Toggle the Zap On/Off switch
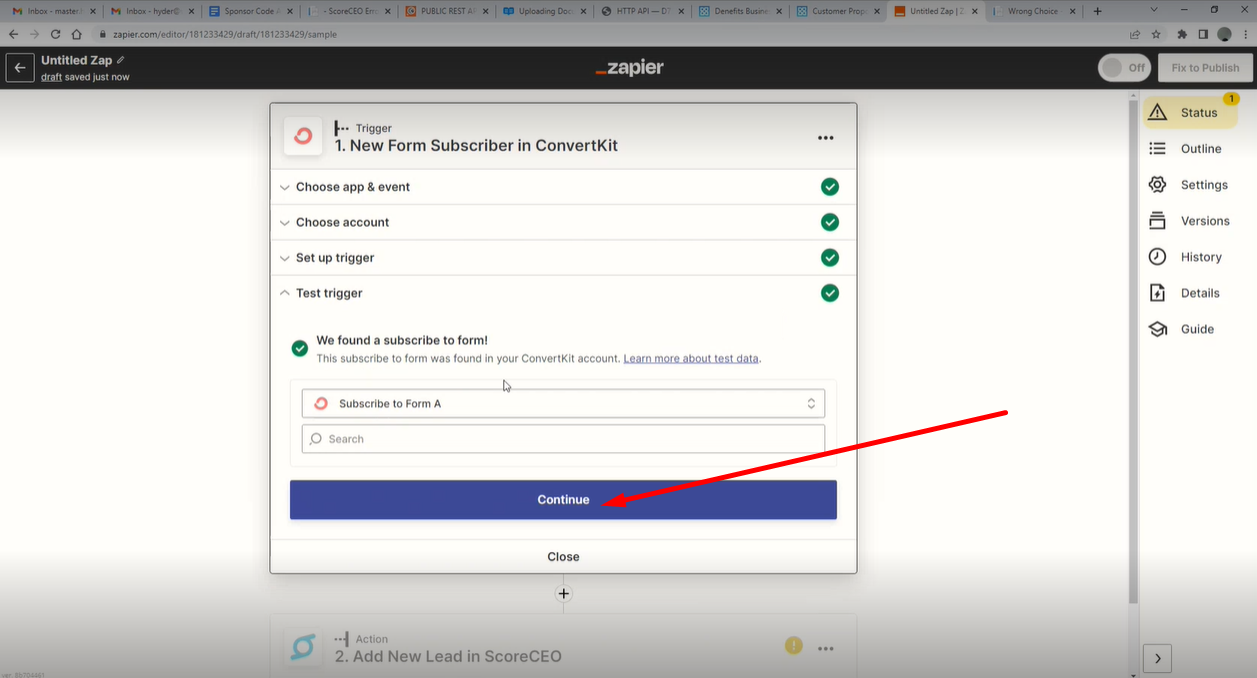The image size is (1257, 678). coord(1124,68)
